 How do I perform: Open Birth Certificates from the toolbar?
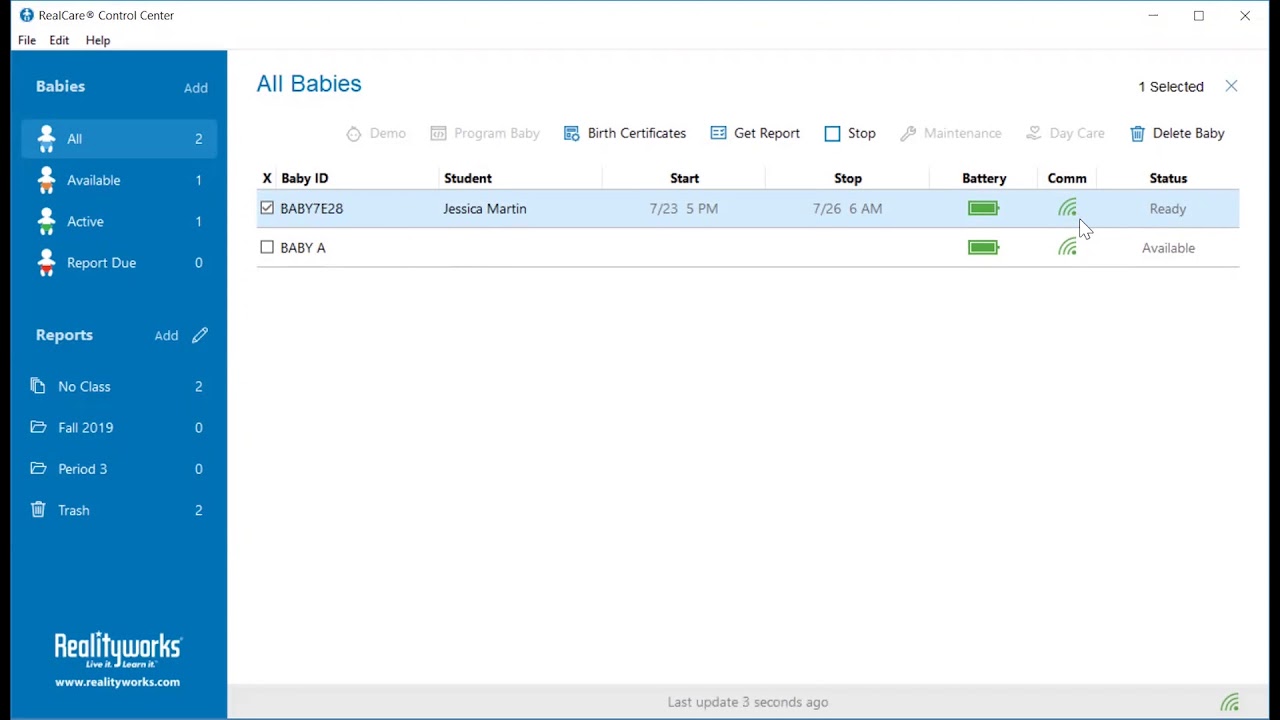(625, 133)
